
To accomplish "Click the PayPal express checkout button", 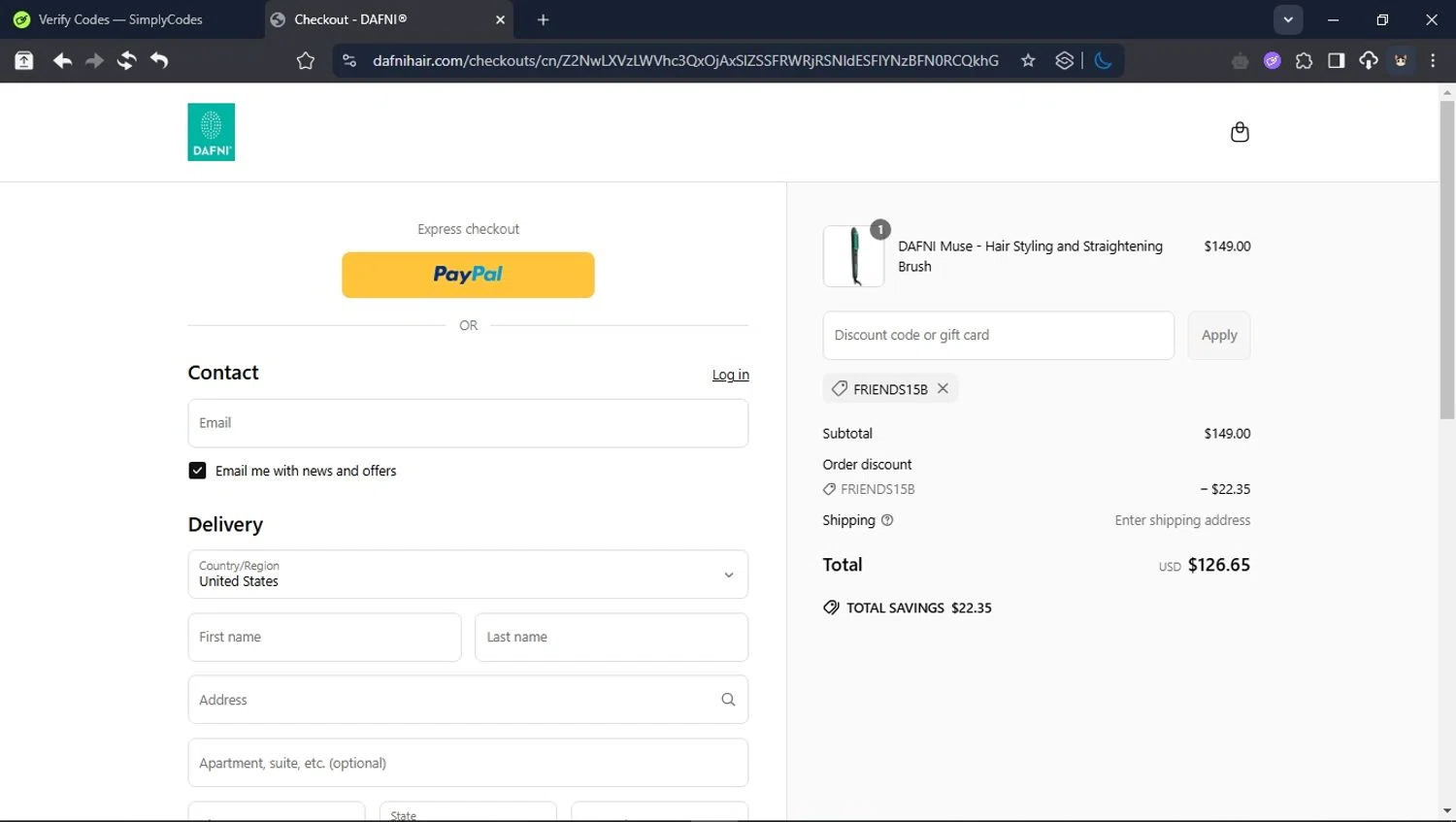I will (468, 275).
